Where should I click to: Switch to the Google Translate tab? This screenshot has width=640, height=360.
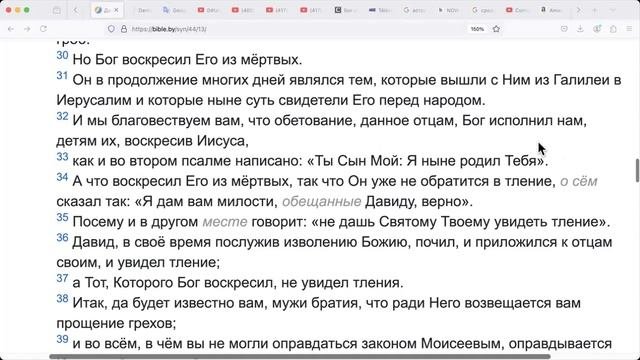click(x=174, y=10)
